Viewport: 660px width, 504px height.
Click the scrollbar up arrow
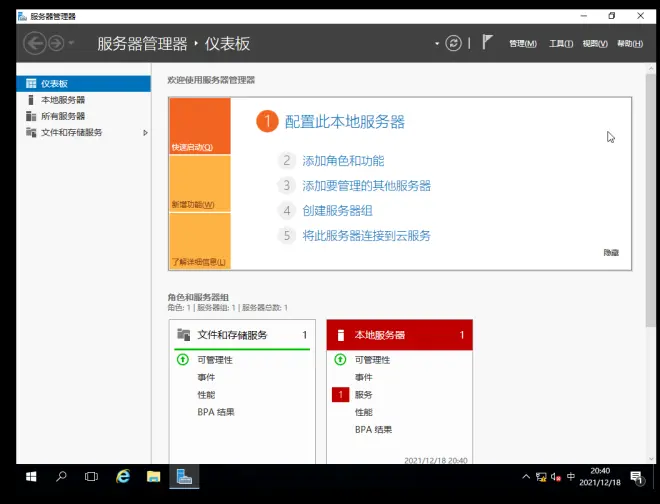(651, 68)
